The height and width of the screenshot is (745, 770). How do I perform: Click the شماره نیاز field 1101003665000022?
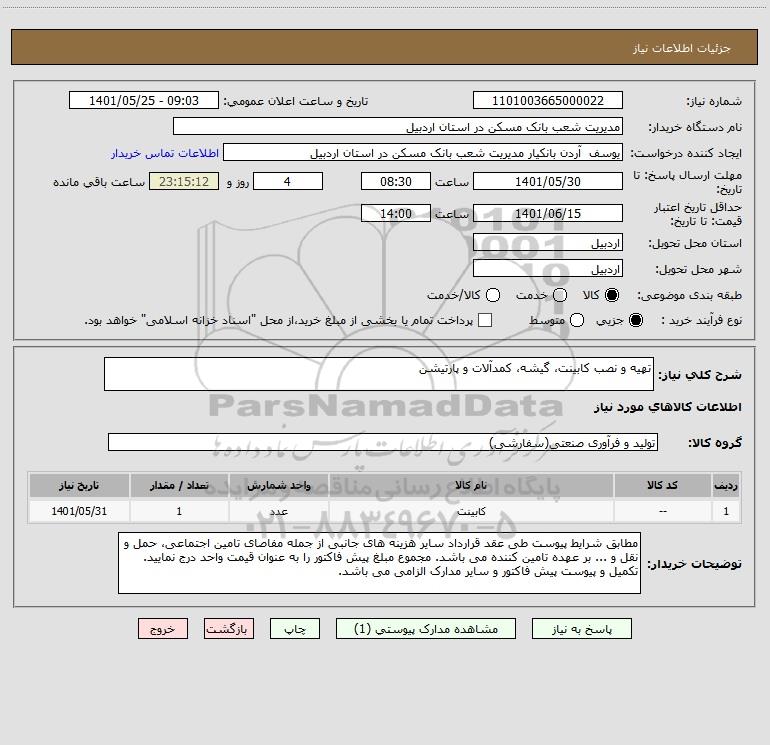[548, 100]
